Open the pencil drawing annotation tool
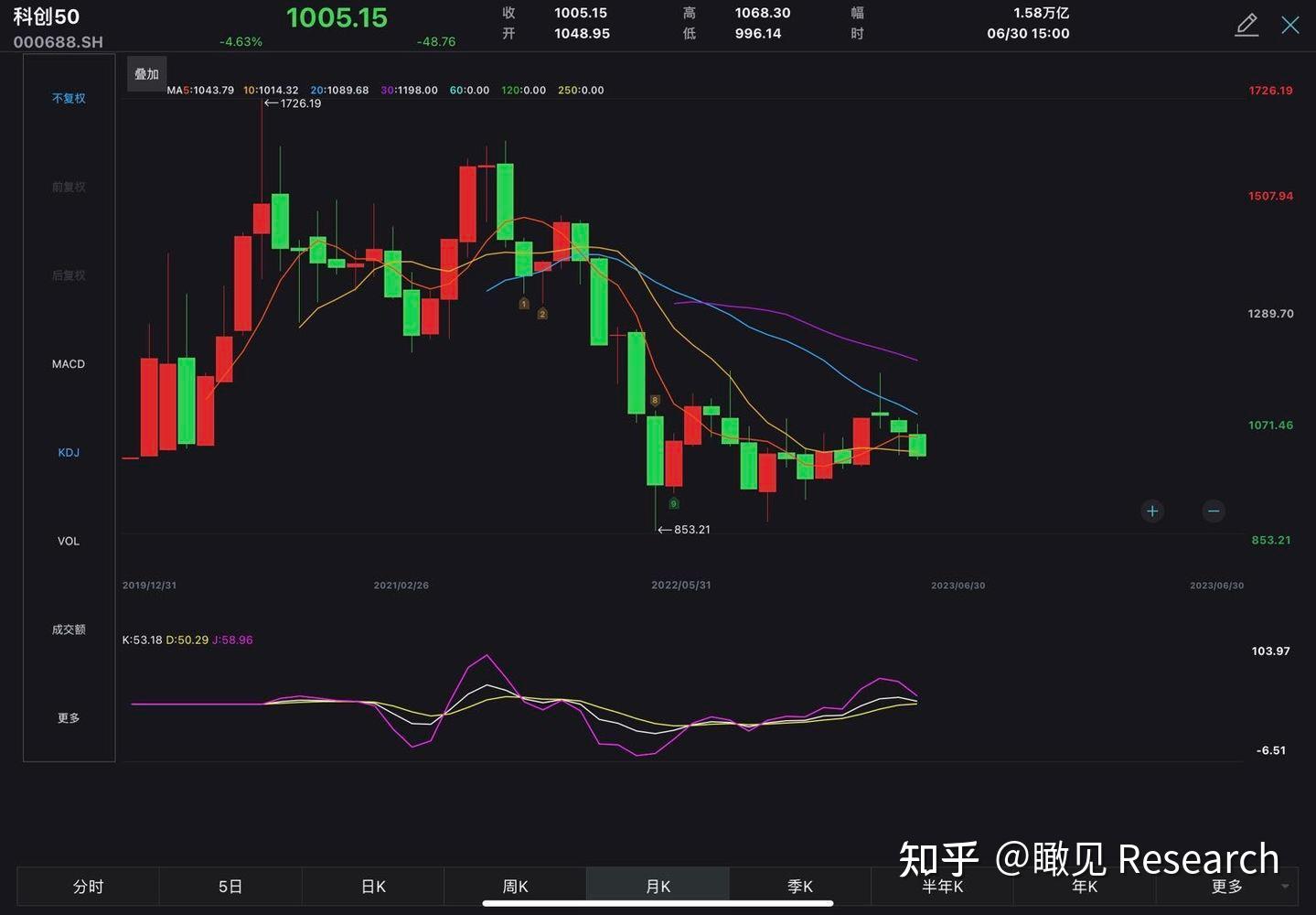Image resolution: width=1316 pixels, height=915 pixels. [x=1246, y=26]
